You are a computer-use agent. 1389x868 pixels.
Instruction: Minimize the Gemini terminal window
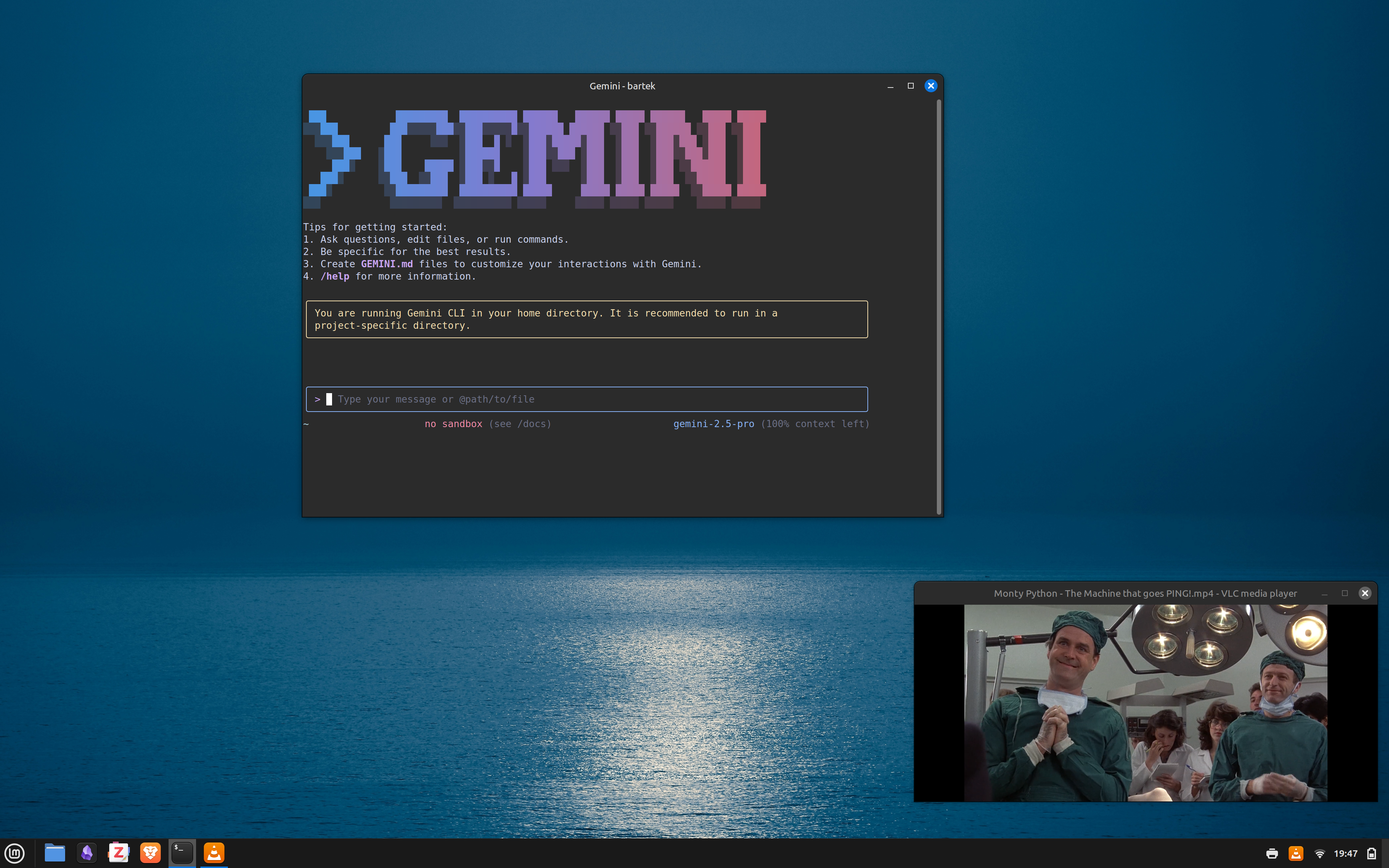coord(890,86)
